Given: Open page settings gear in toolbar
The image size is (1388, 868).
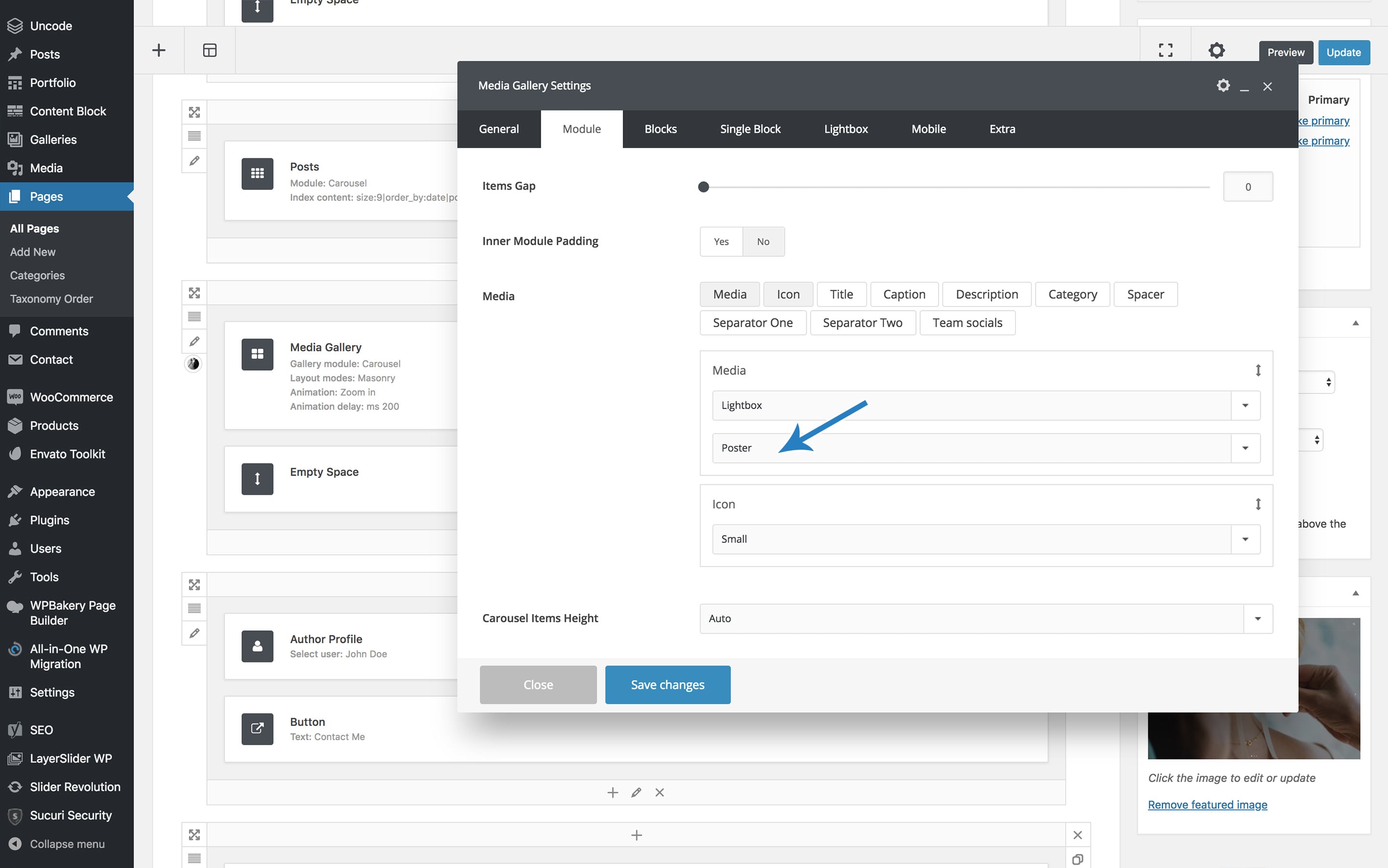Looking at the screenshot, I should pyautogui.click(x=1216, y=51).
